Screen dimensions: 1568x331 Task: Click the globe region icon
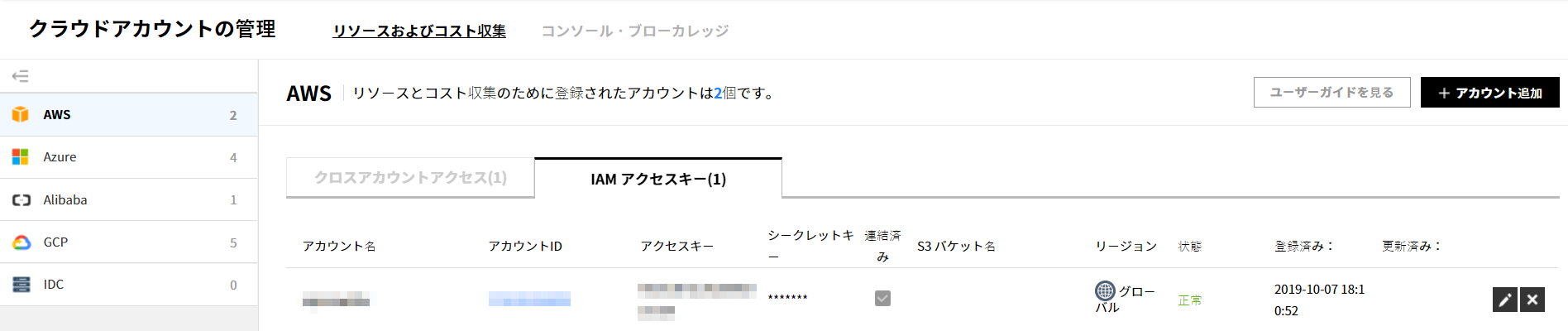1105,291
